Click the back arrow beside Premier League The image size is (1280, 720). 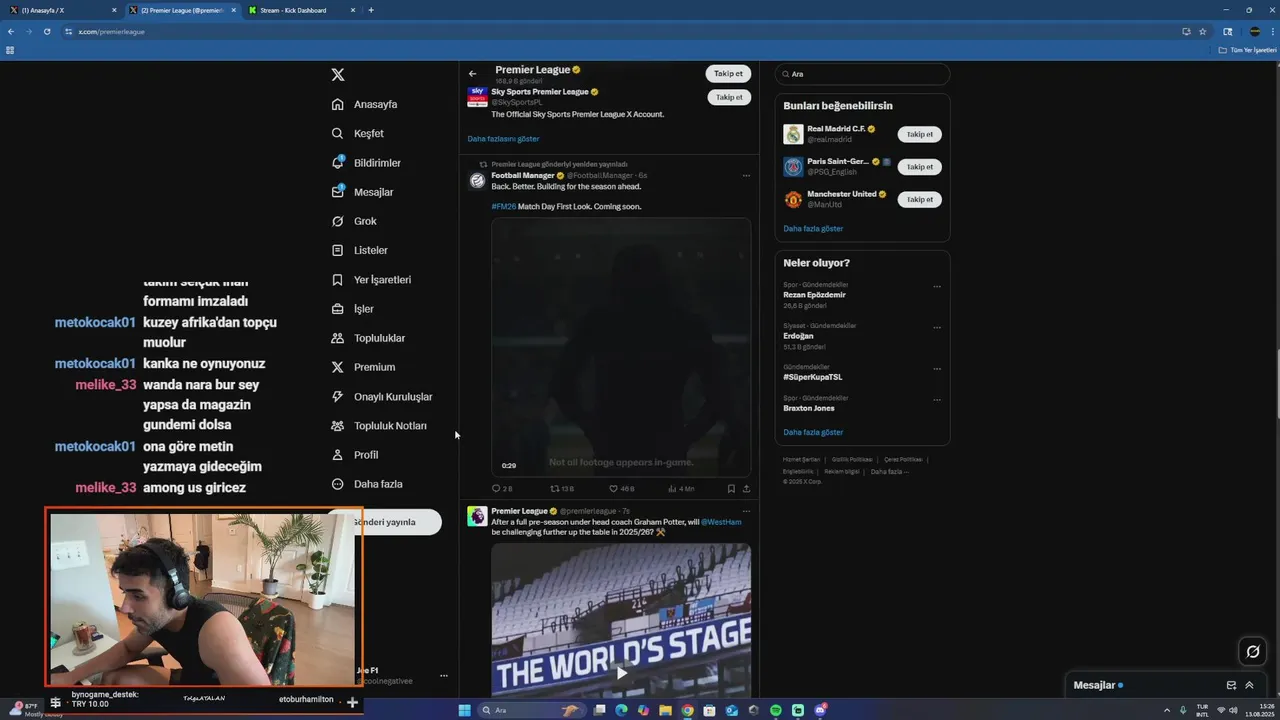pos(473,74)
